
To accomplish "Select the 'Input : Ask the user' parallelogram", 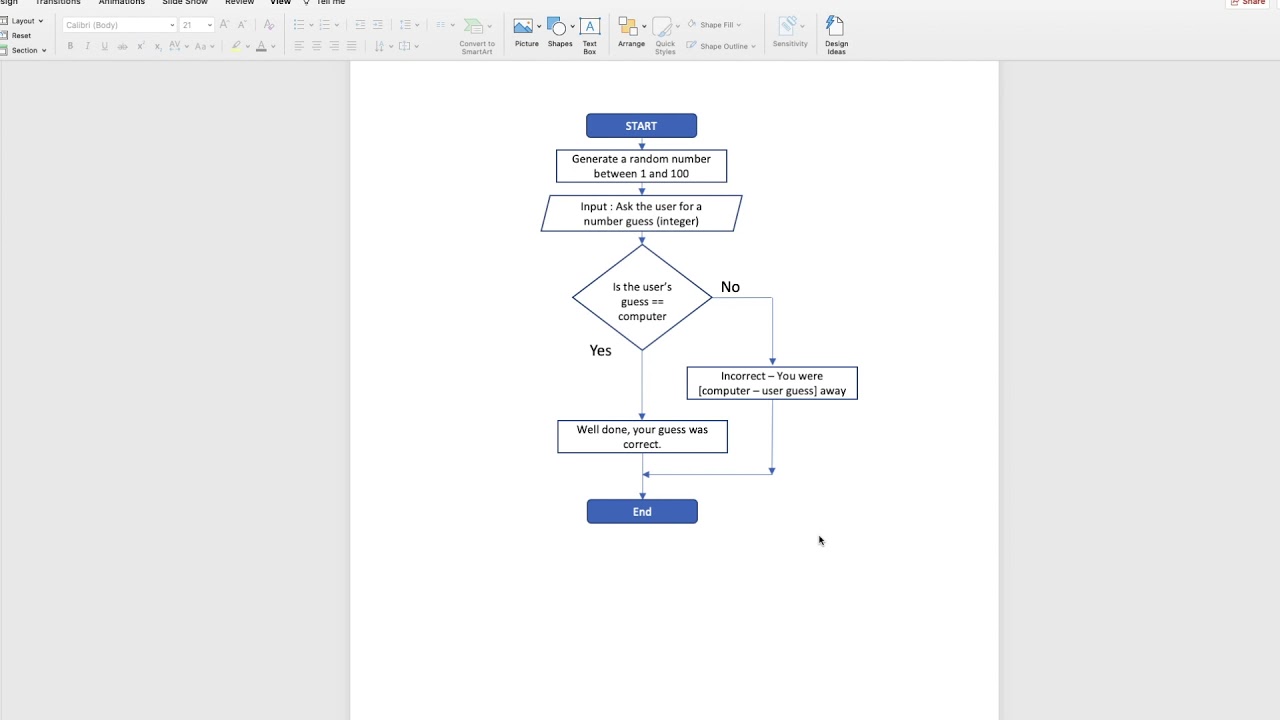I will click(x=641, y=214).
